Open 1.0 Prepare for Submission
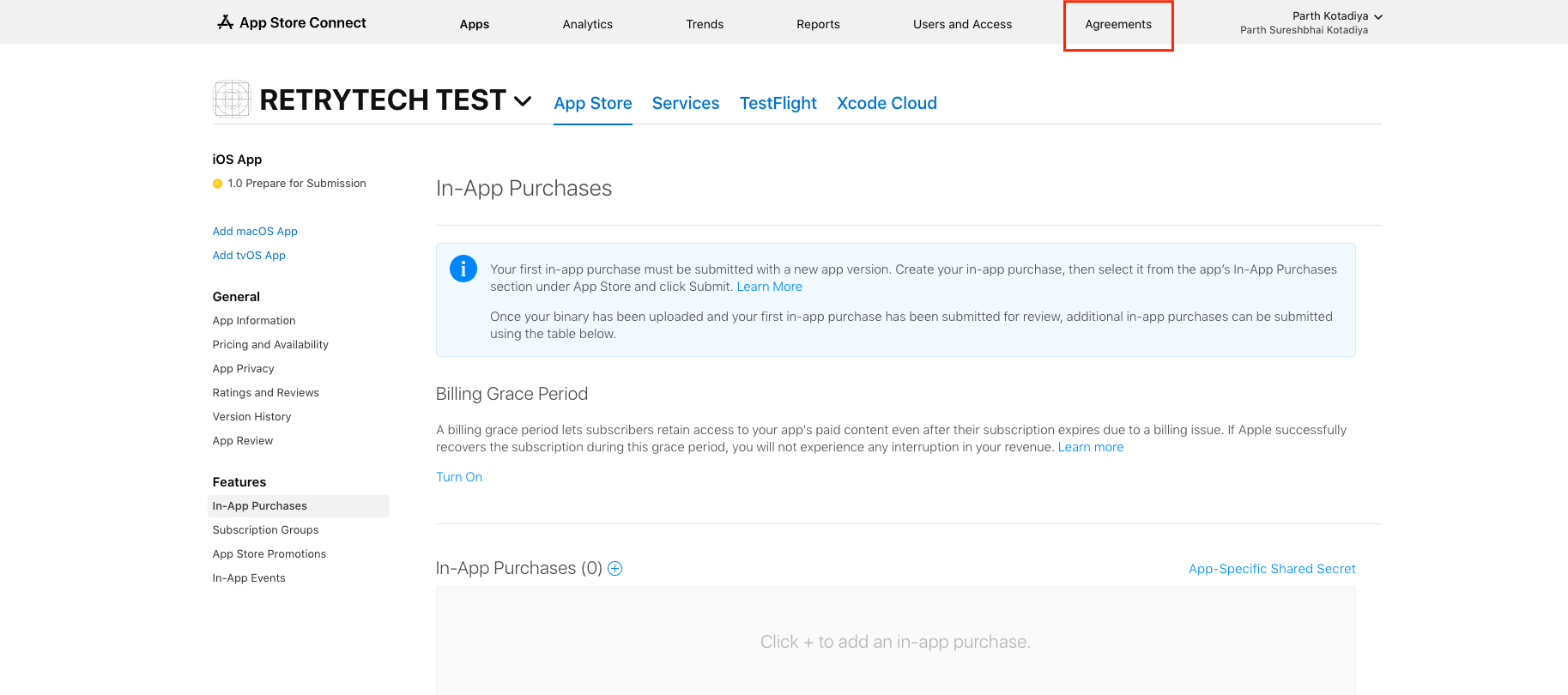 tap(297, 184)
